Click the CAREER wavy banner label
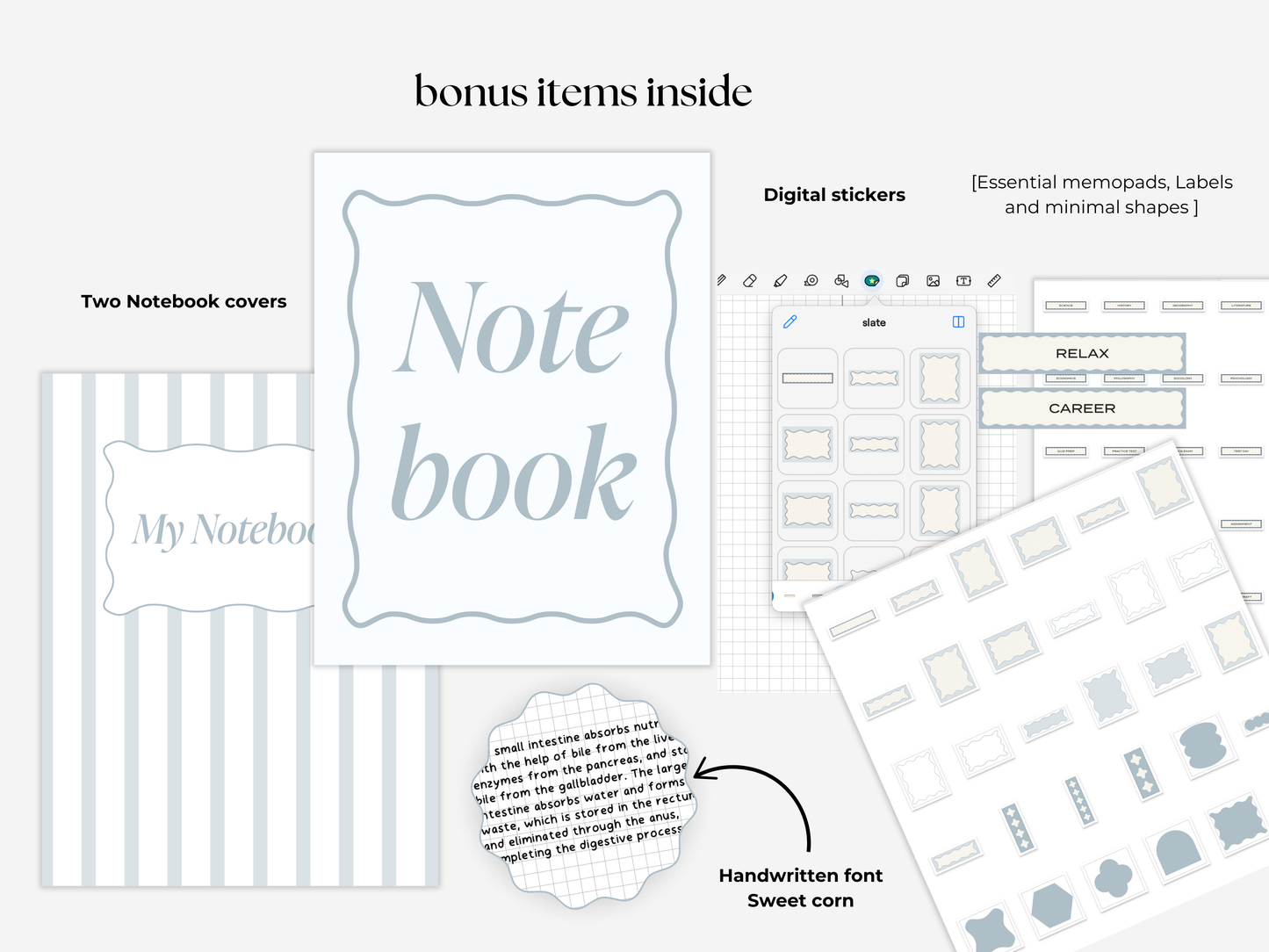This screenshot has width=1269, height=952. point(1080,408)
